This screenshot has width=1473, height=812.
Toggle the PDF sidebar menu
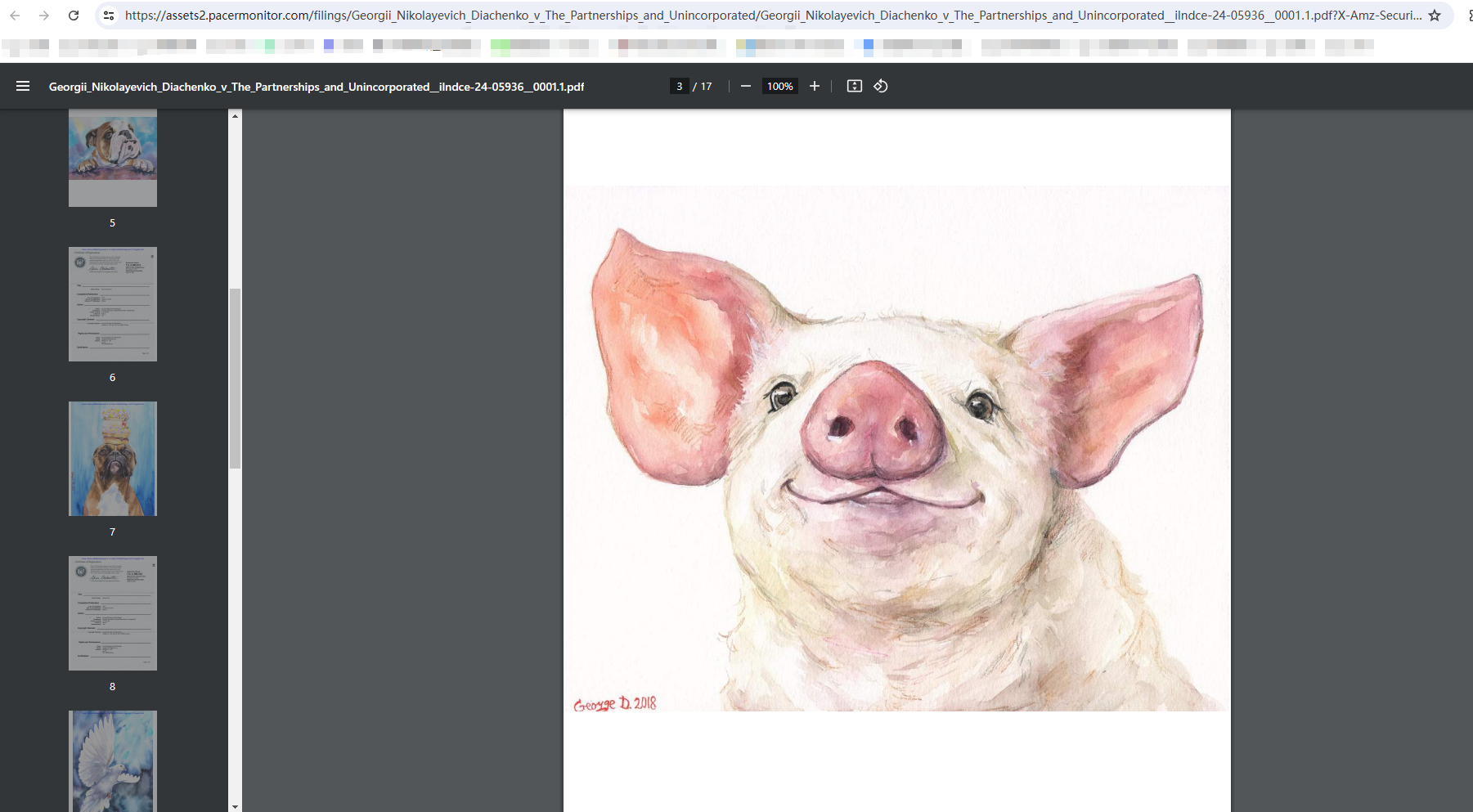tap(23, 86)
